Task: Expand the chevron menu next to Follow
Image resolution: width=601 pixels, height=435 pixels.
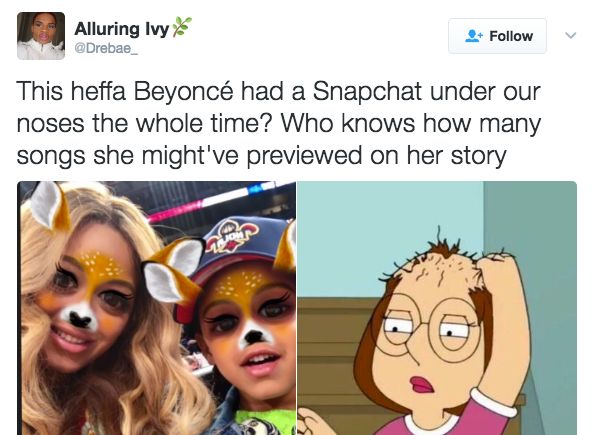Action: pos(571,35)
